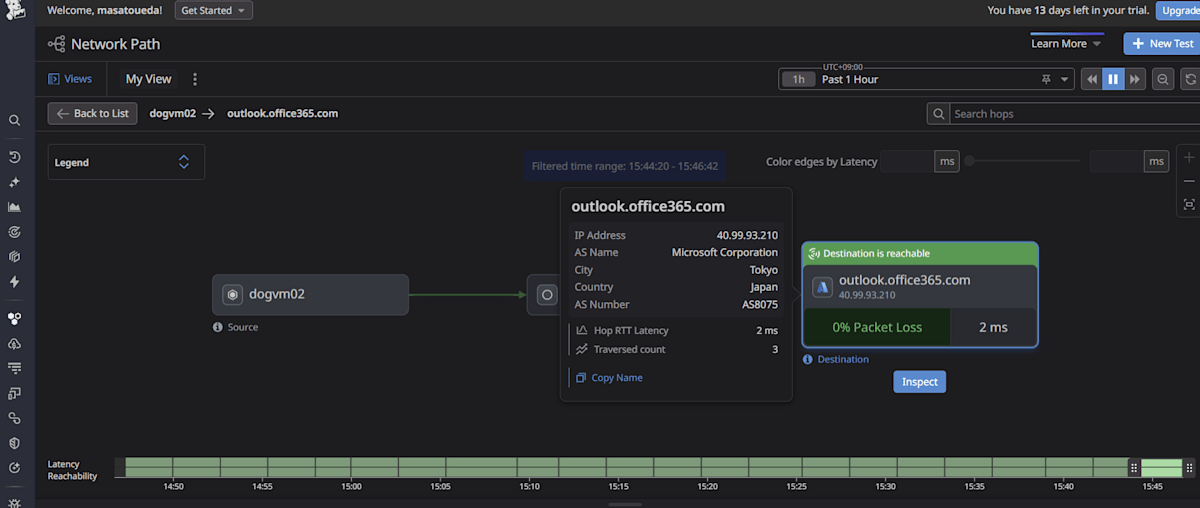Click Back to List button
The width and height of the screenshot is (1200, 508).
pyautogui.click(x=93, y=113)
